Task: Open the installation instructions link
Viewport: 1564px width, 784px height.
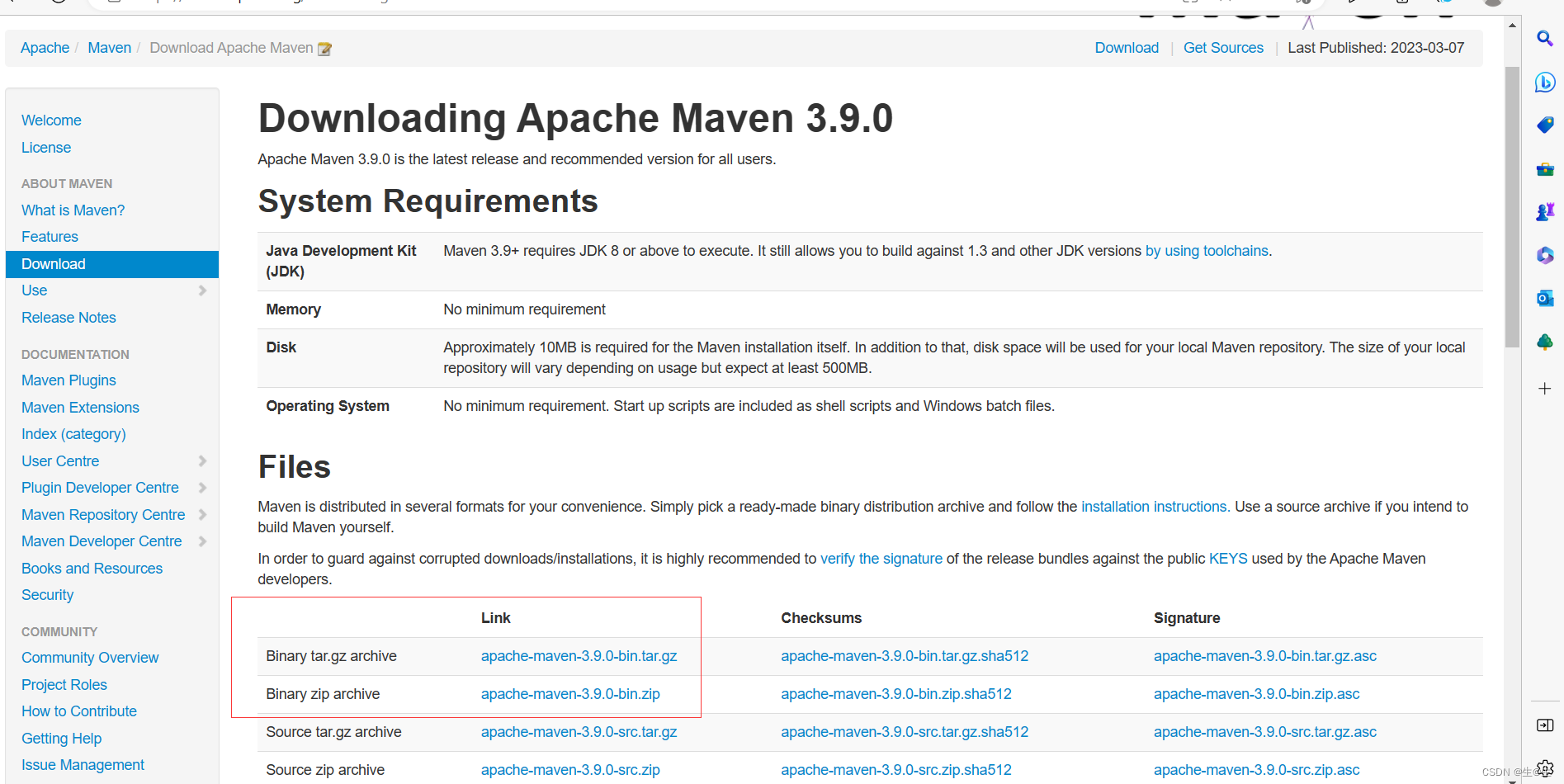Action: pyautogui.click(x=1155, y=507)
